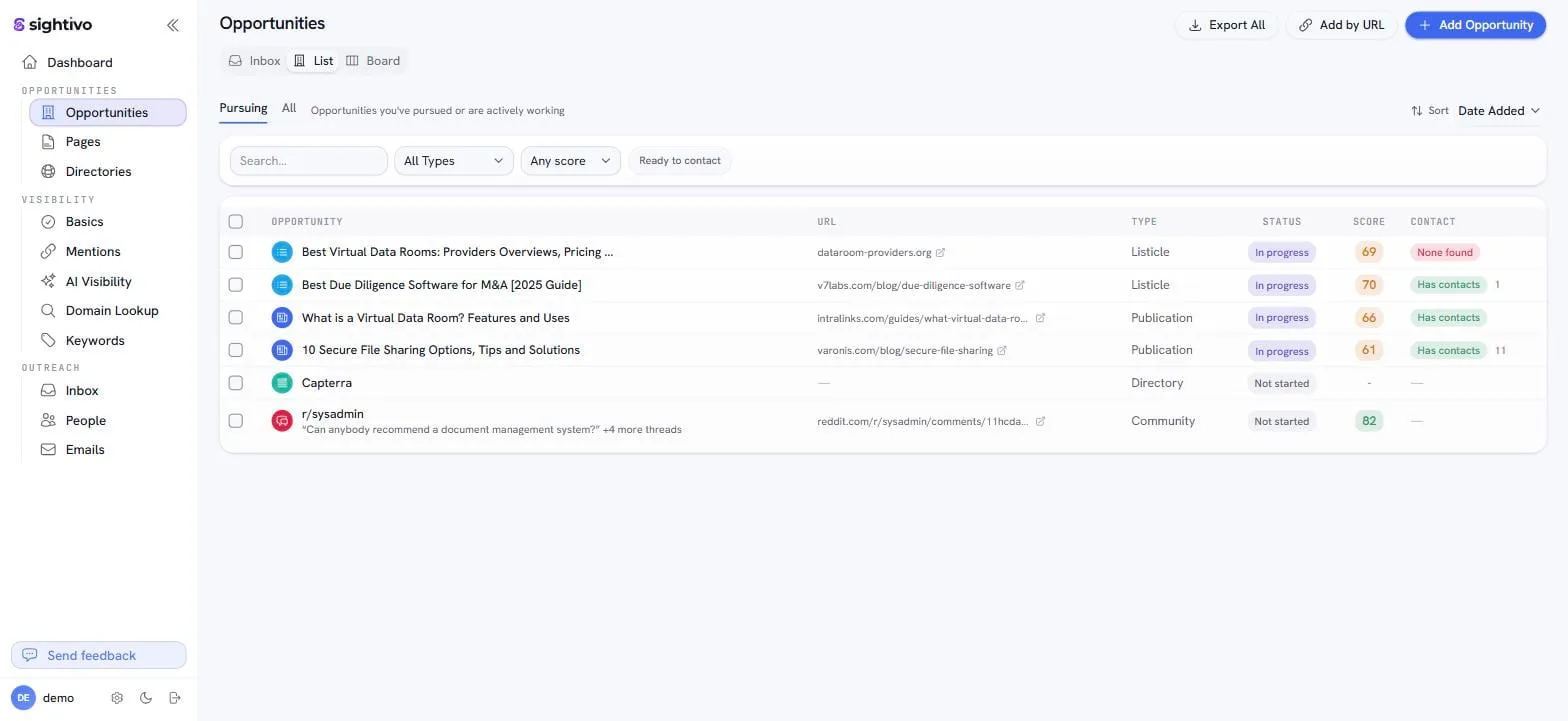
Task: Open In progress status for dataroom-providers row
Action: tap(1281, 253)
